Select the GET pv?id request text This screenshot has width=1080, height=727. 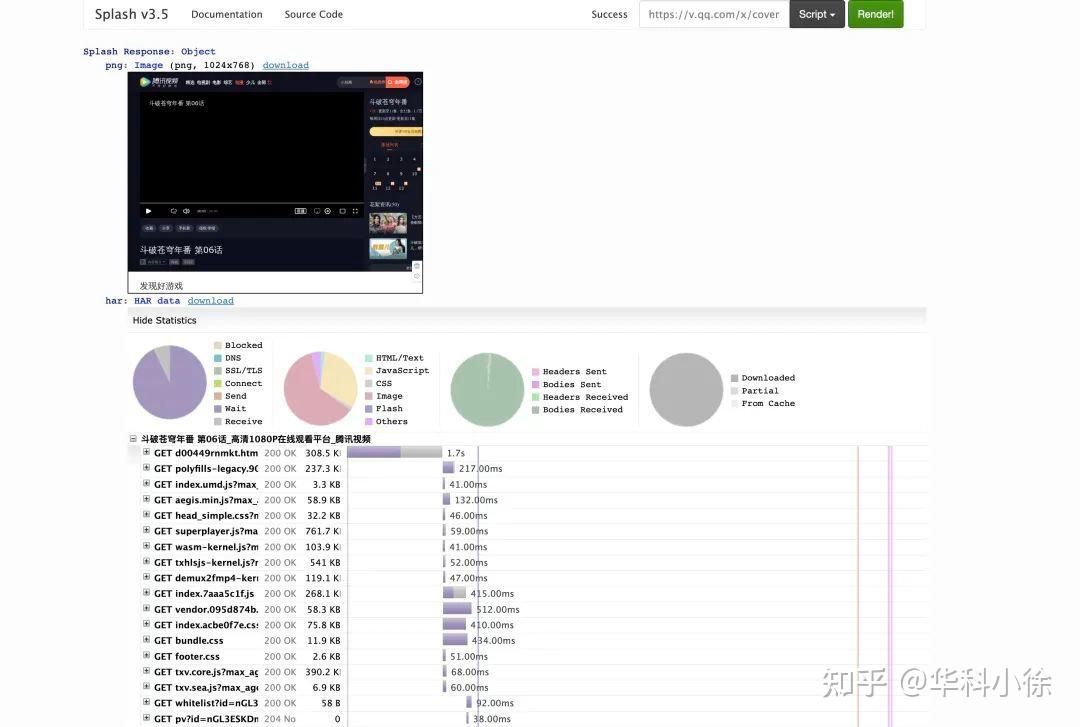tap(206, 719)
